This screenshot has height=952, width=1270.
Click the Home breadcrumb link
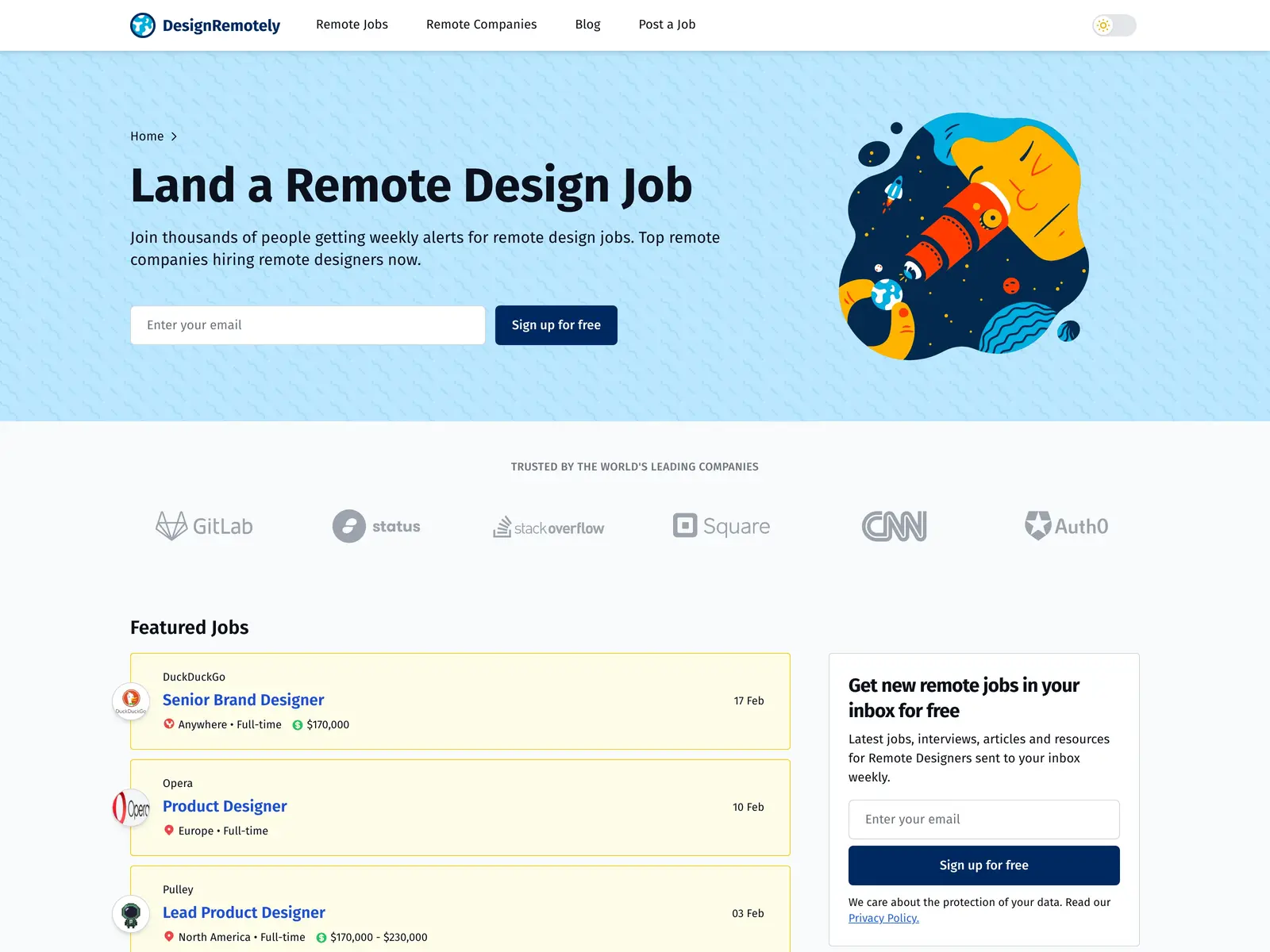coord(147,136)
